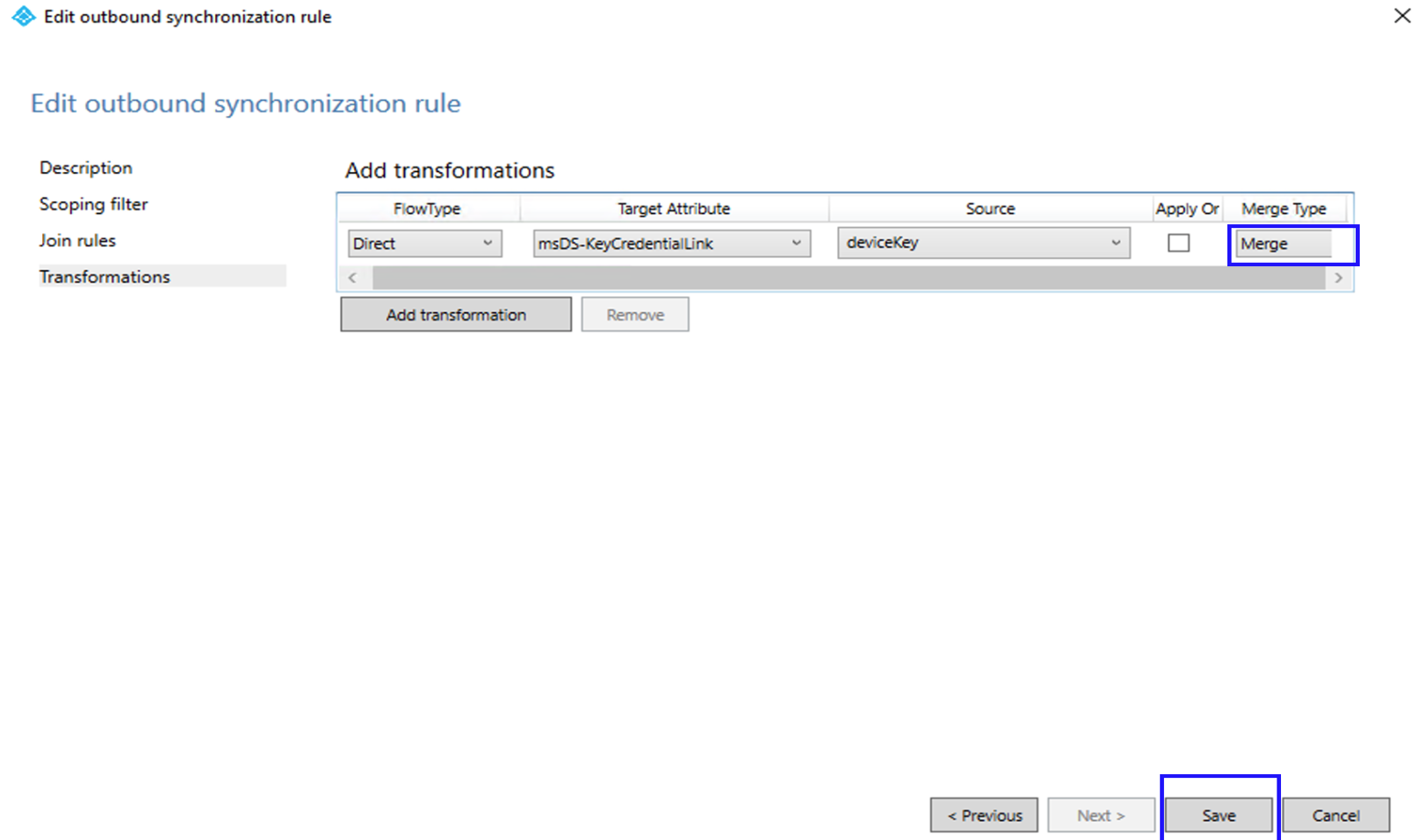Open the Join rules section

[x=79, y=240]
